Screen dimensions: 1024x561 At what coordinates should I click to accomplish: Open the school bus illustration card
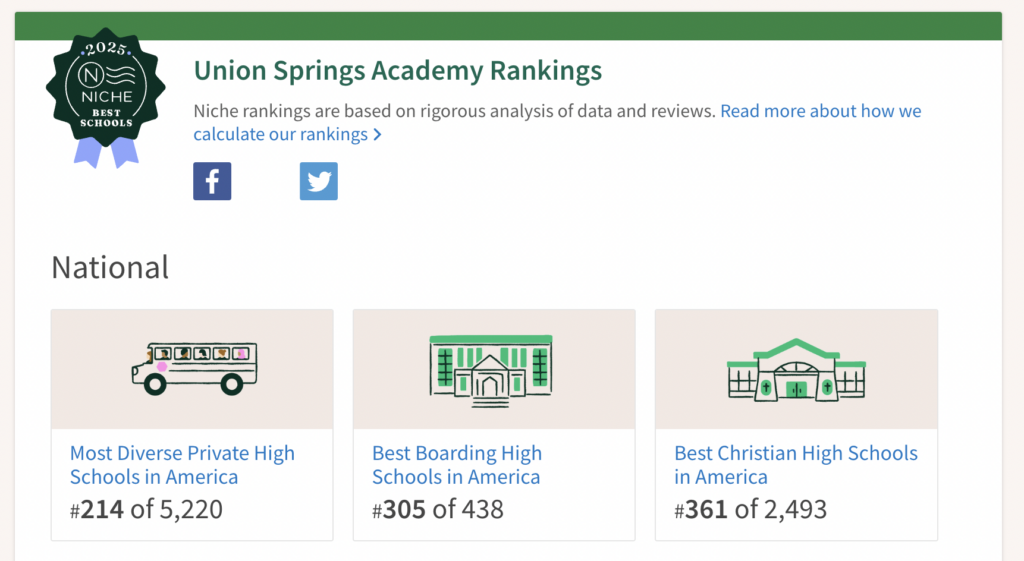pyautogui.click(x=194, y=368)
